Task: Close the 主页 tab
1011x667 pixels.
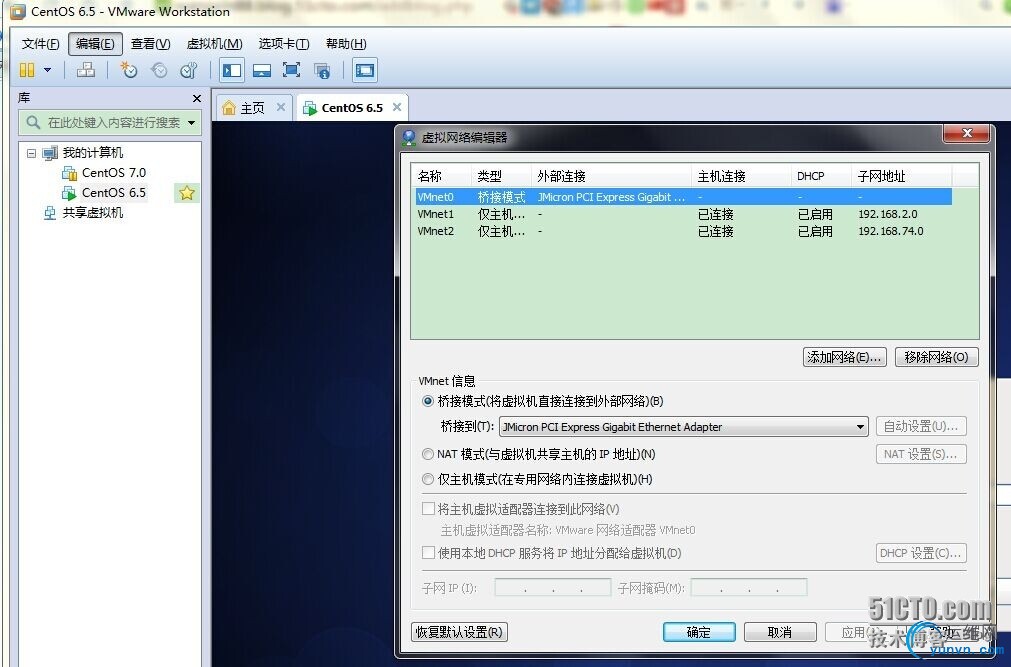Action: click(280, 107)
